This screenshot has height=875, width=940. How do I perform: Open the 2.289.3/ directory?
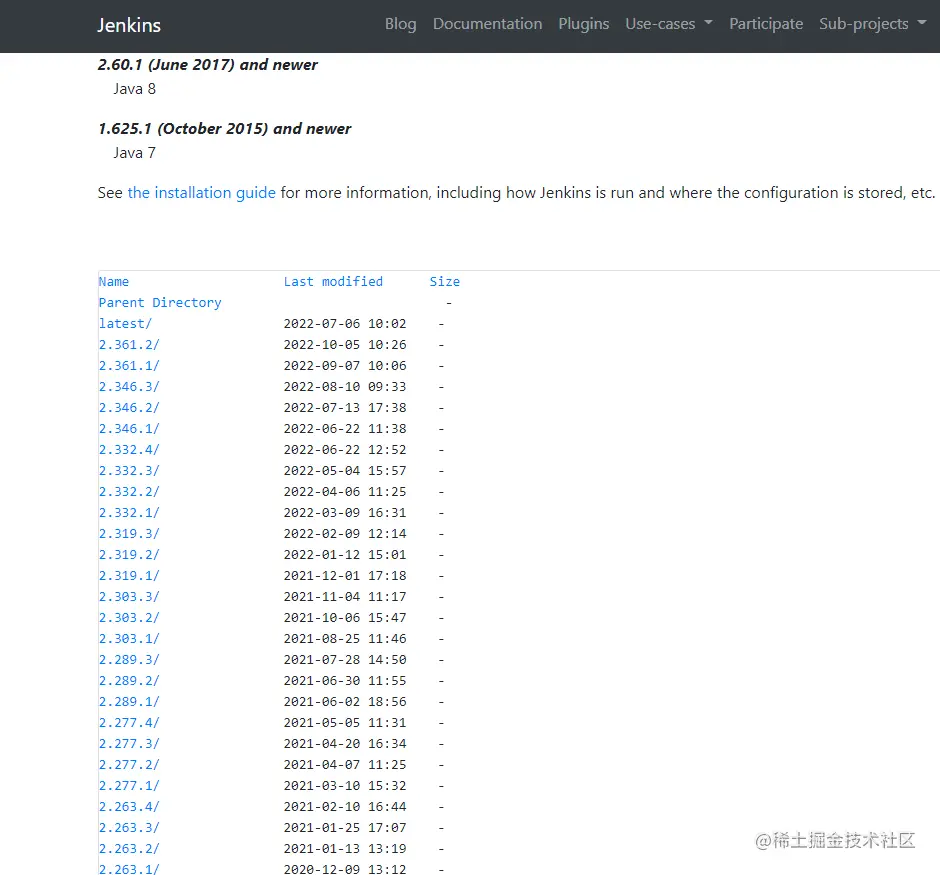129,659
